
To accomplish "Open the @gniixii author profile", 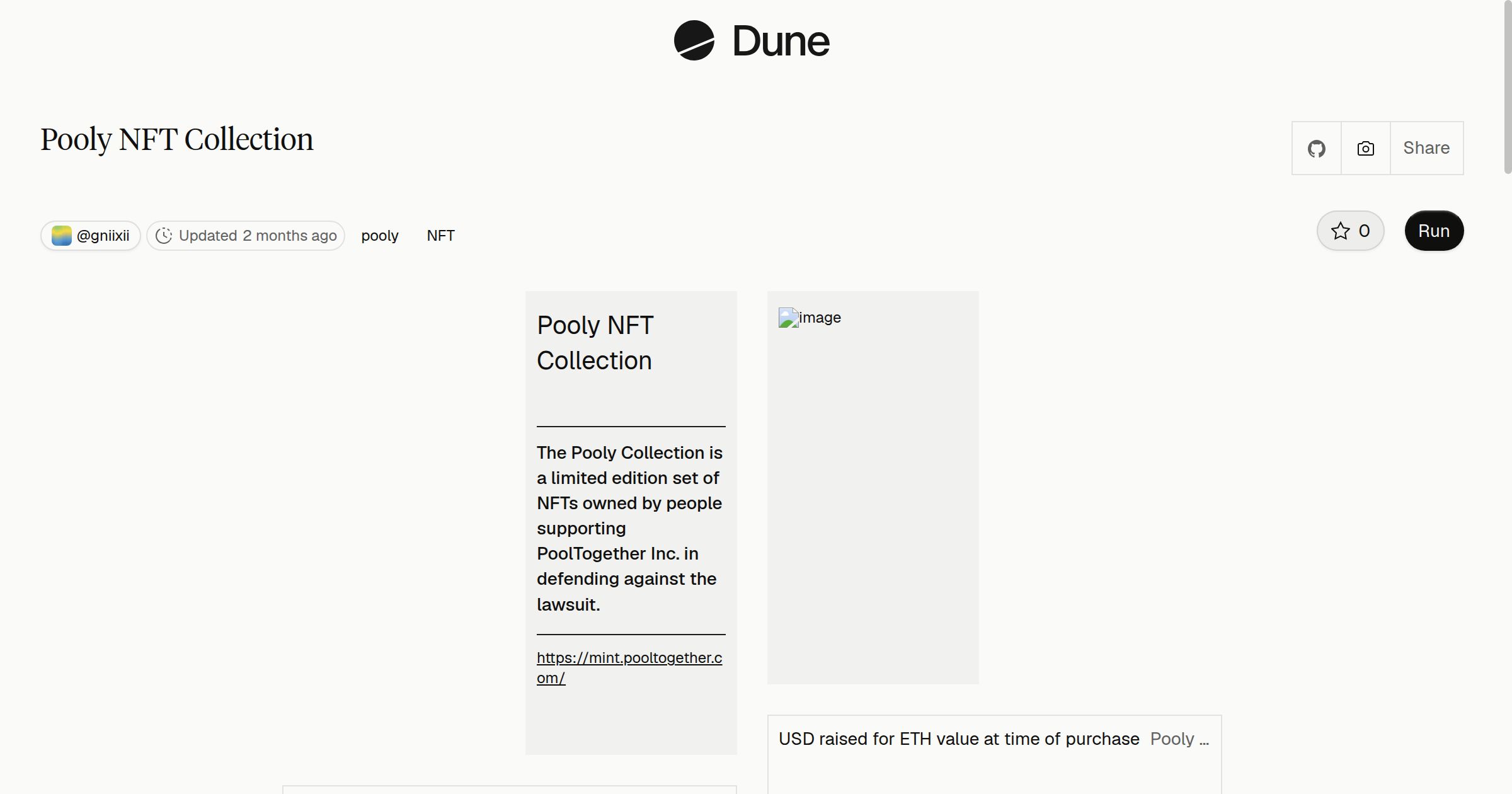I will coord(91,236).
